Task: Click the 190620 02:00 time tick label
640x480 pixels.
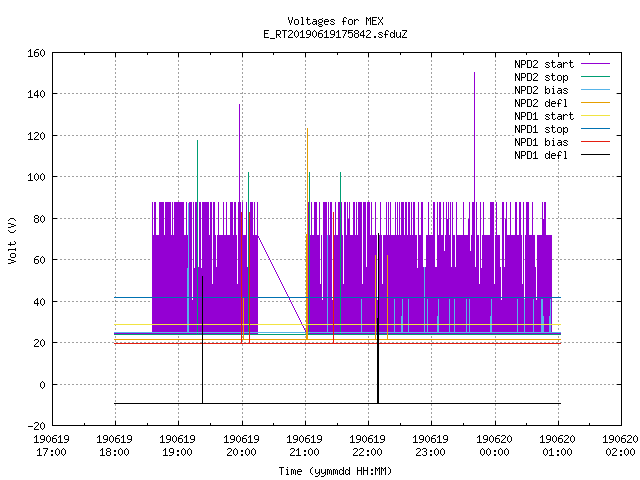Action: 620,446
